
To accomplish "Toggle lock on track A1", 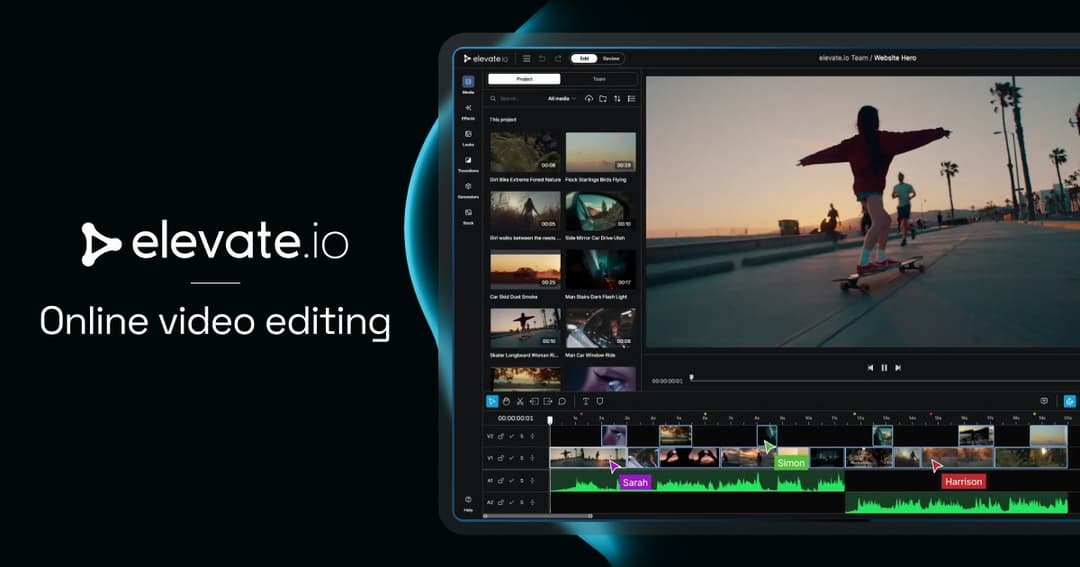I will click(x=501, y=480).
